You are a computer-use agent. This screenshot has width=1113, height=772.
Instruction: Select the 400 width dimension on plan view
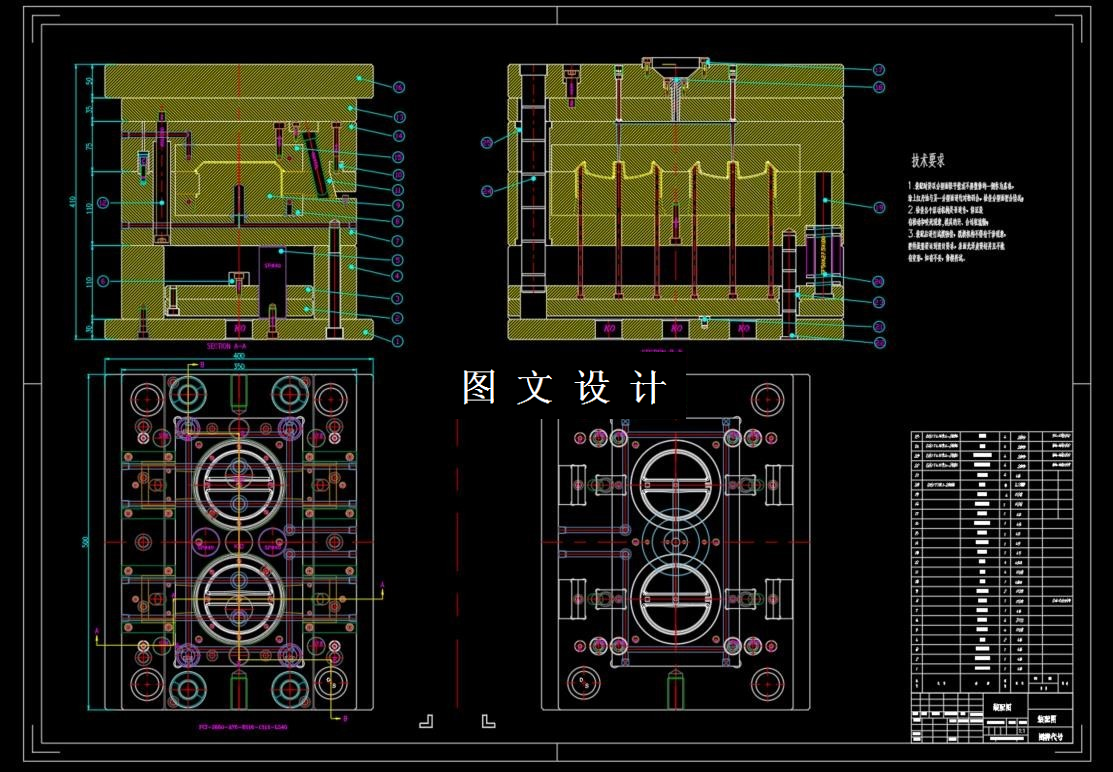point(238,356)
